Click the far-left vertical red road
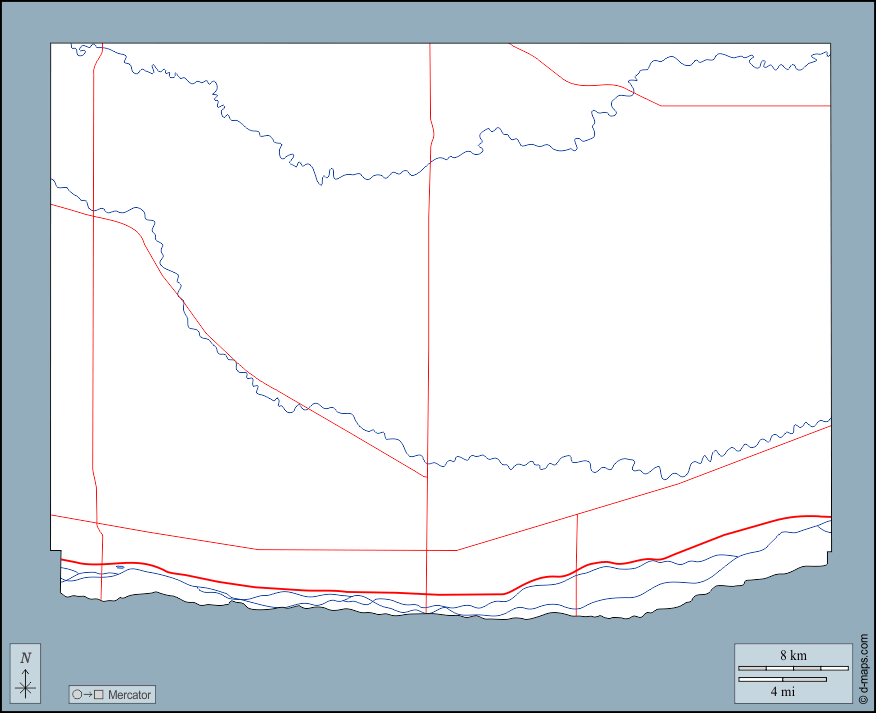This screenshot has height=713, width=876. (92, 300)
